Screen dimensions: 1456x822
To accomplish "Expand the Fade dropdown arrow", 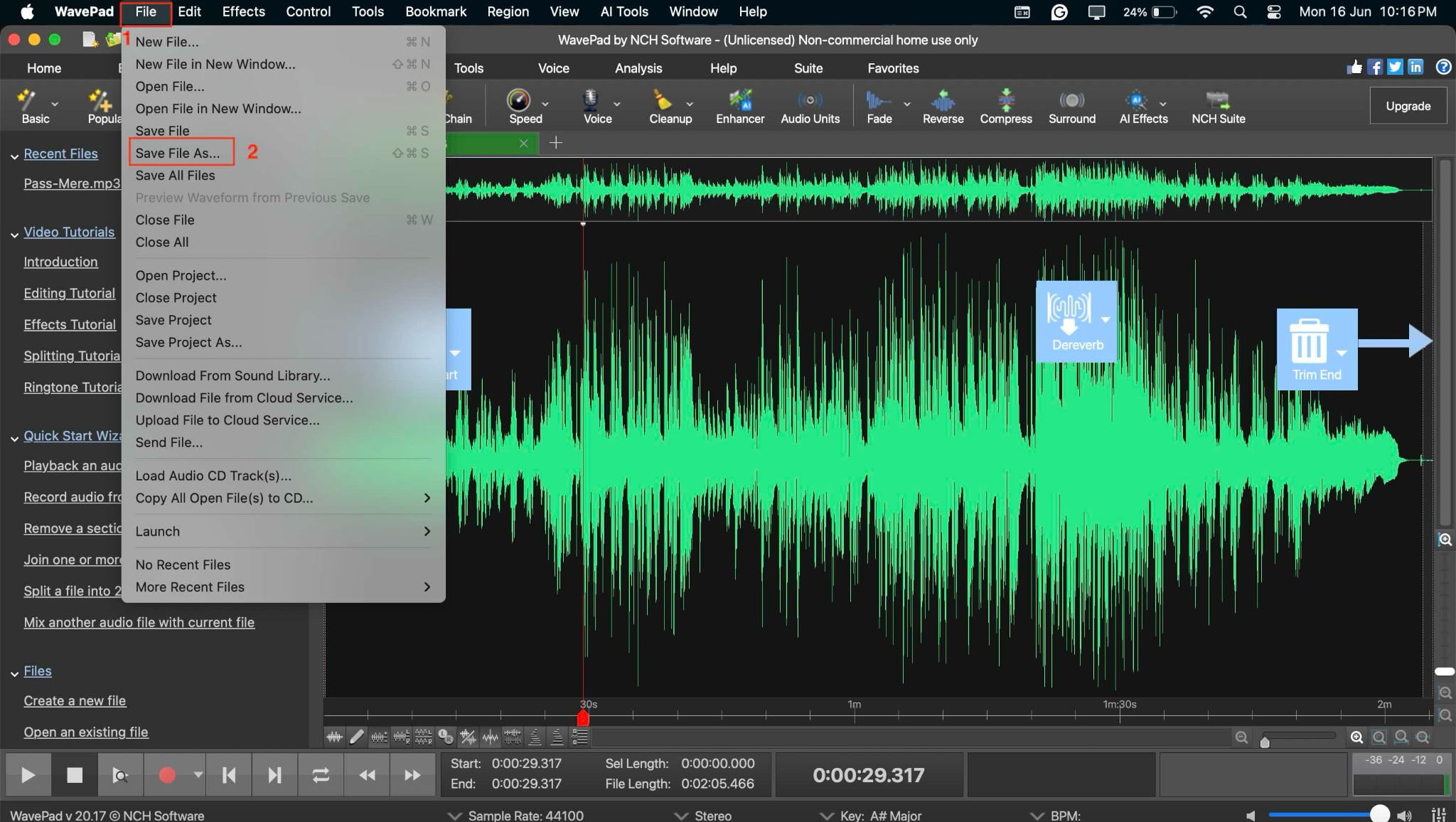I will pyautogui.click(x=906, y=104).
